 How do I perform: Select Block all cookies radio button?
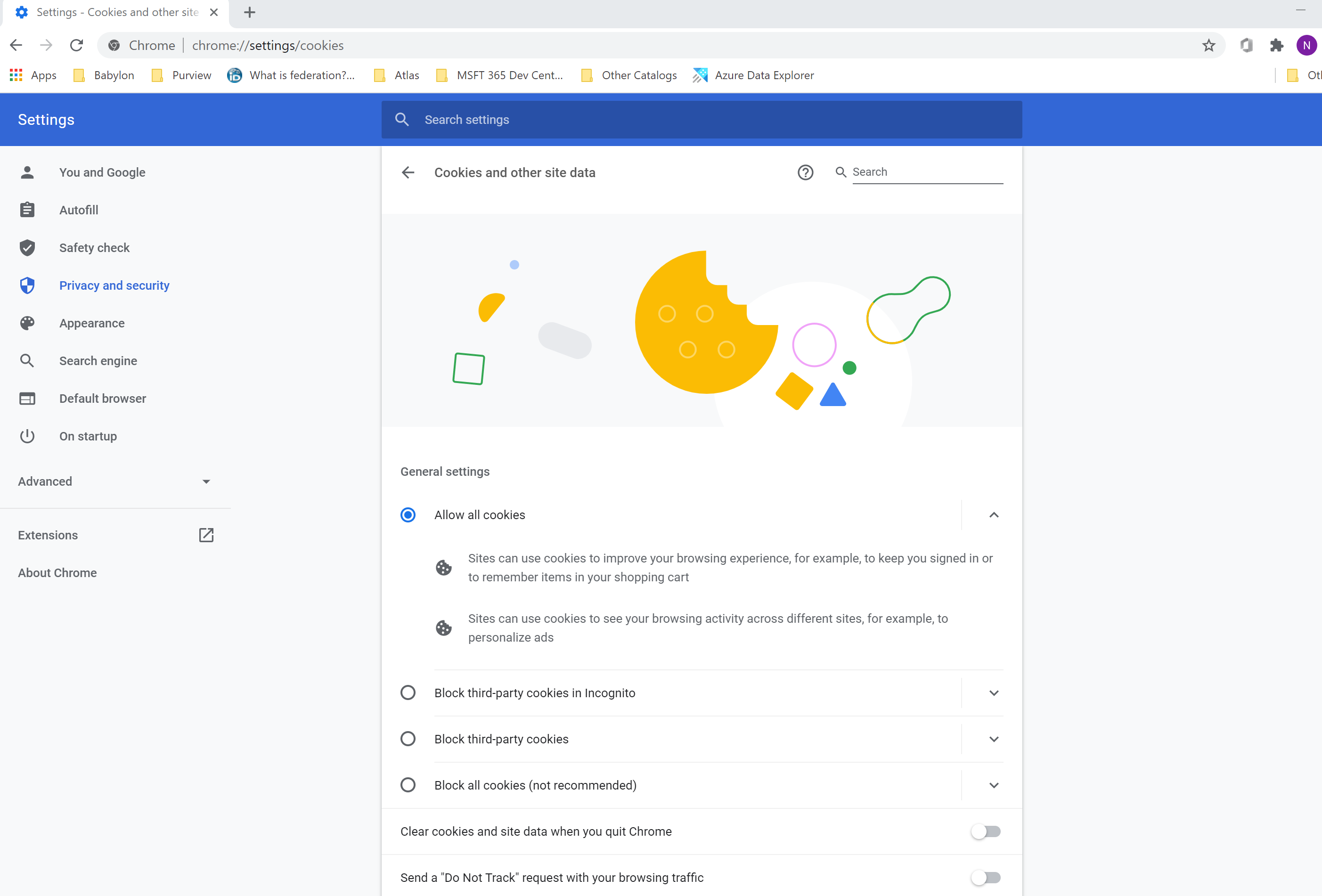point(408,784)
